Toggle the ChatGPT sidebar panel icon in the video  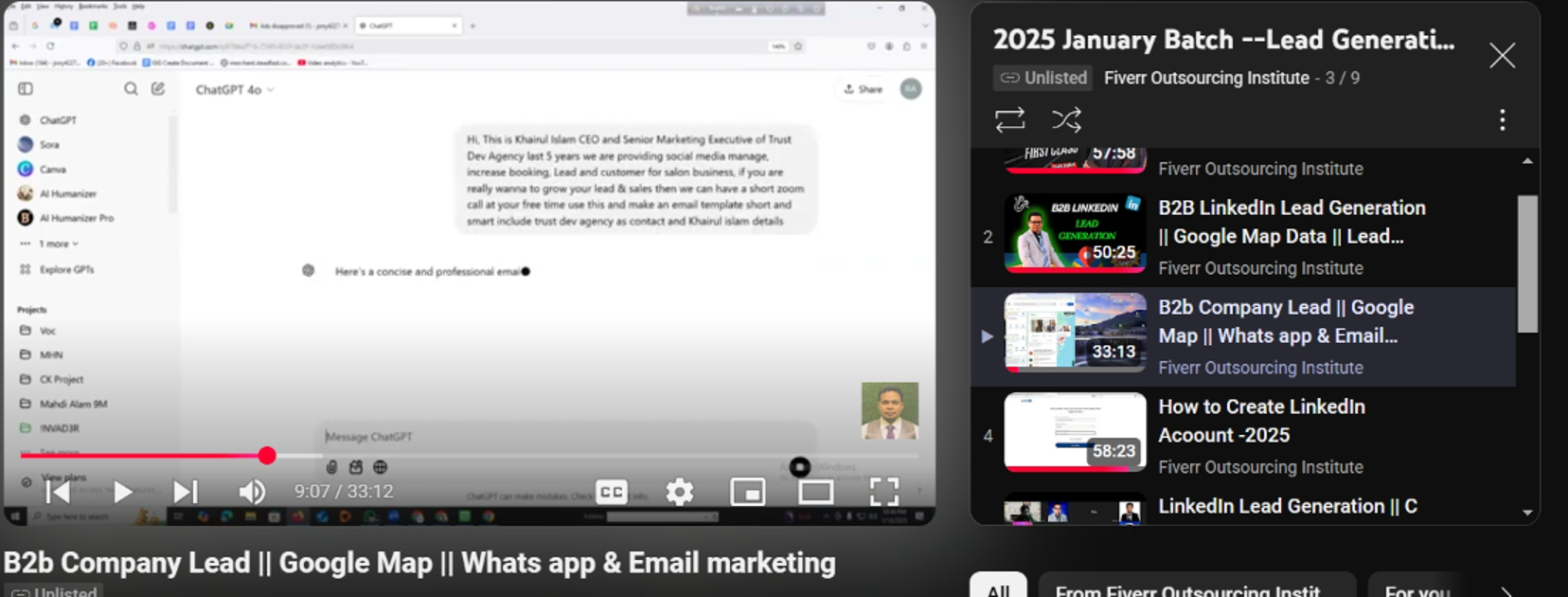pos(26,89)
